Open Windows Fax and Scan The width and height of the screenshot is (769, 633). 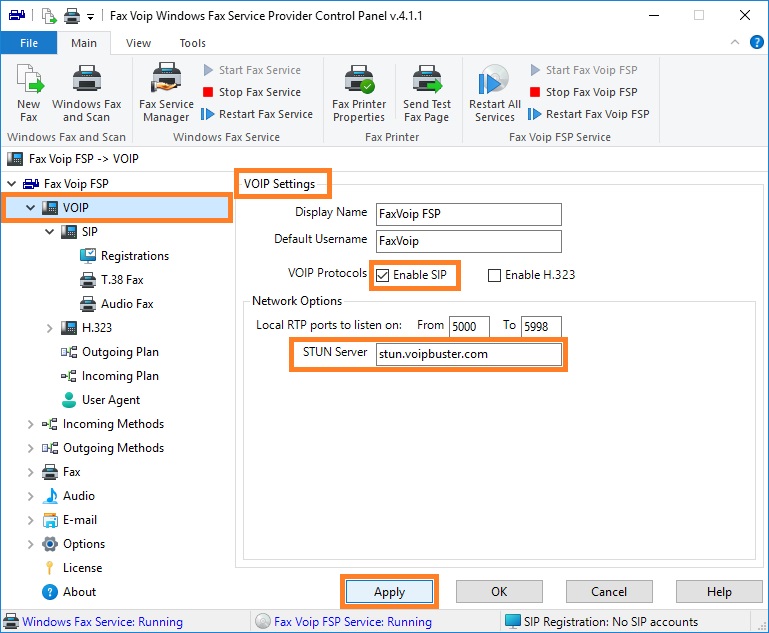click(x=86, y=93)
